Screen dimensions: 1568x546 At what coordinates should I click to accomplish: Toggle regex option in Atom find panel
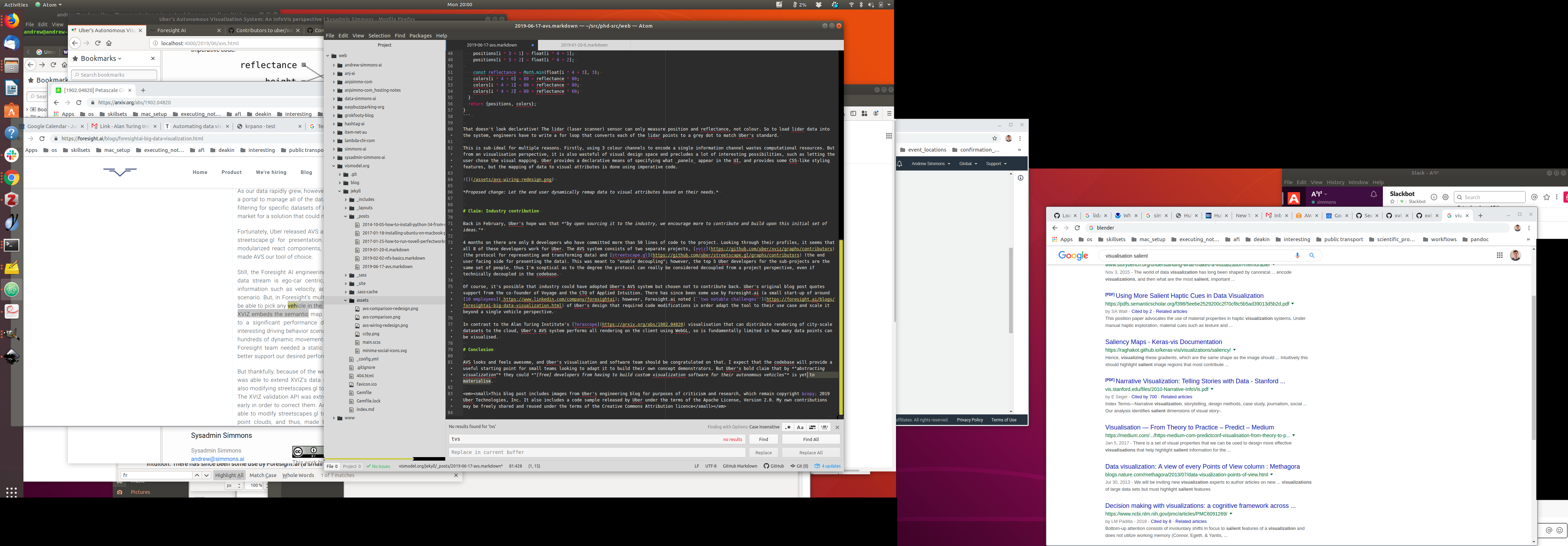click(787, 427)
